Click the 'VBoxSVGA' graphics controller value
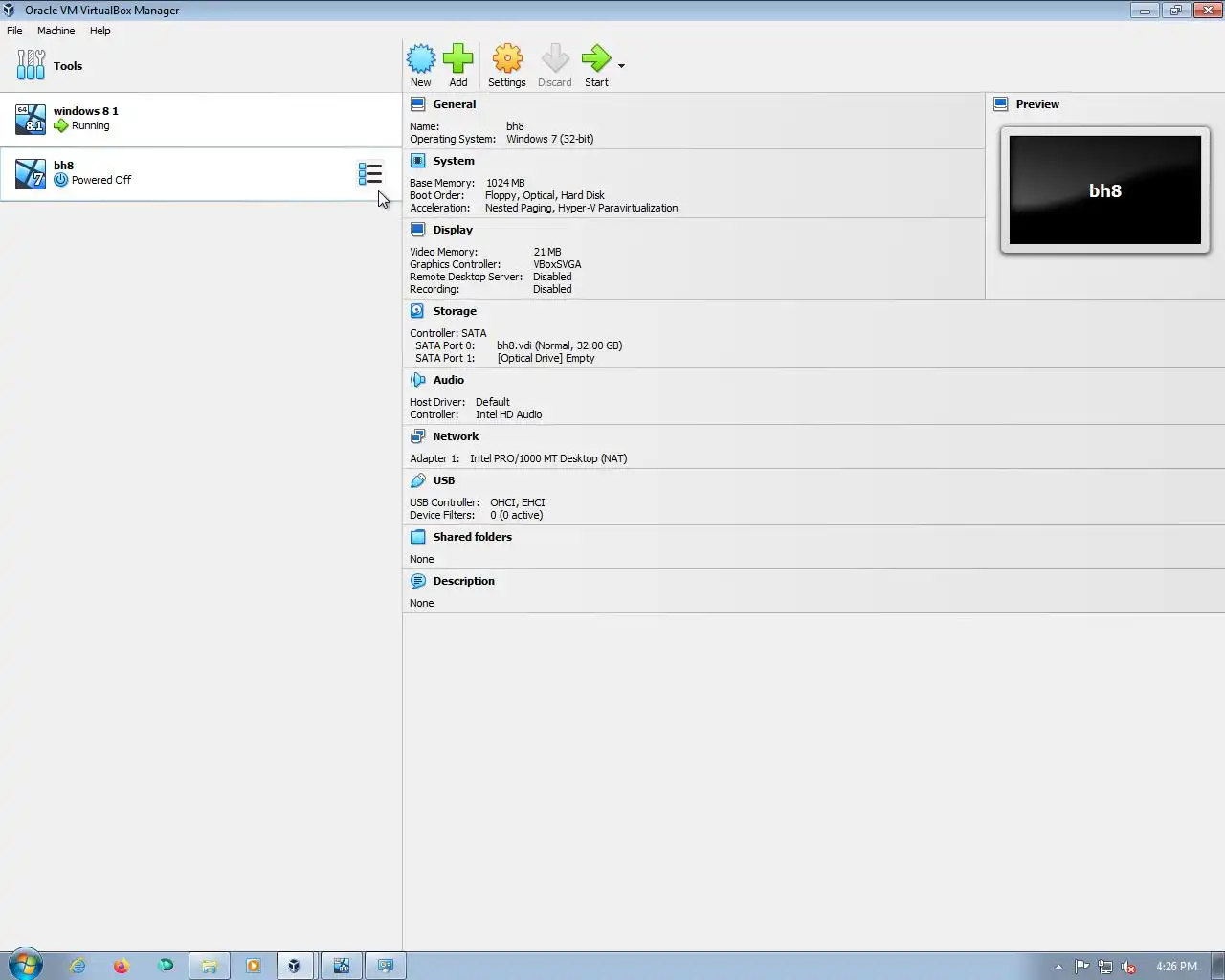 click(x=557, y=264)
